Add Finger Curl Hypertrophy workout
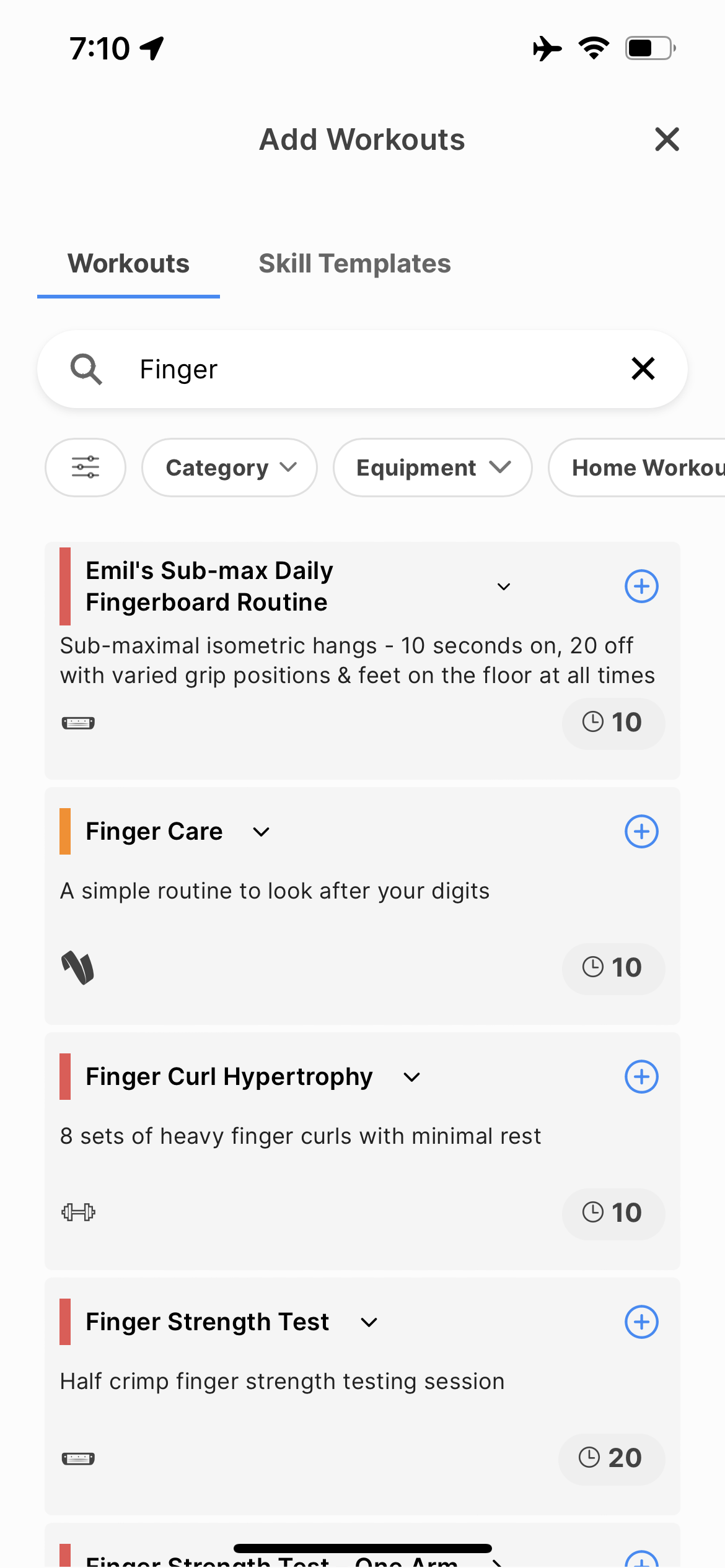Image resolution: width=725 pixels, height=1568 pixels. [641, 1076]
